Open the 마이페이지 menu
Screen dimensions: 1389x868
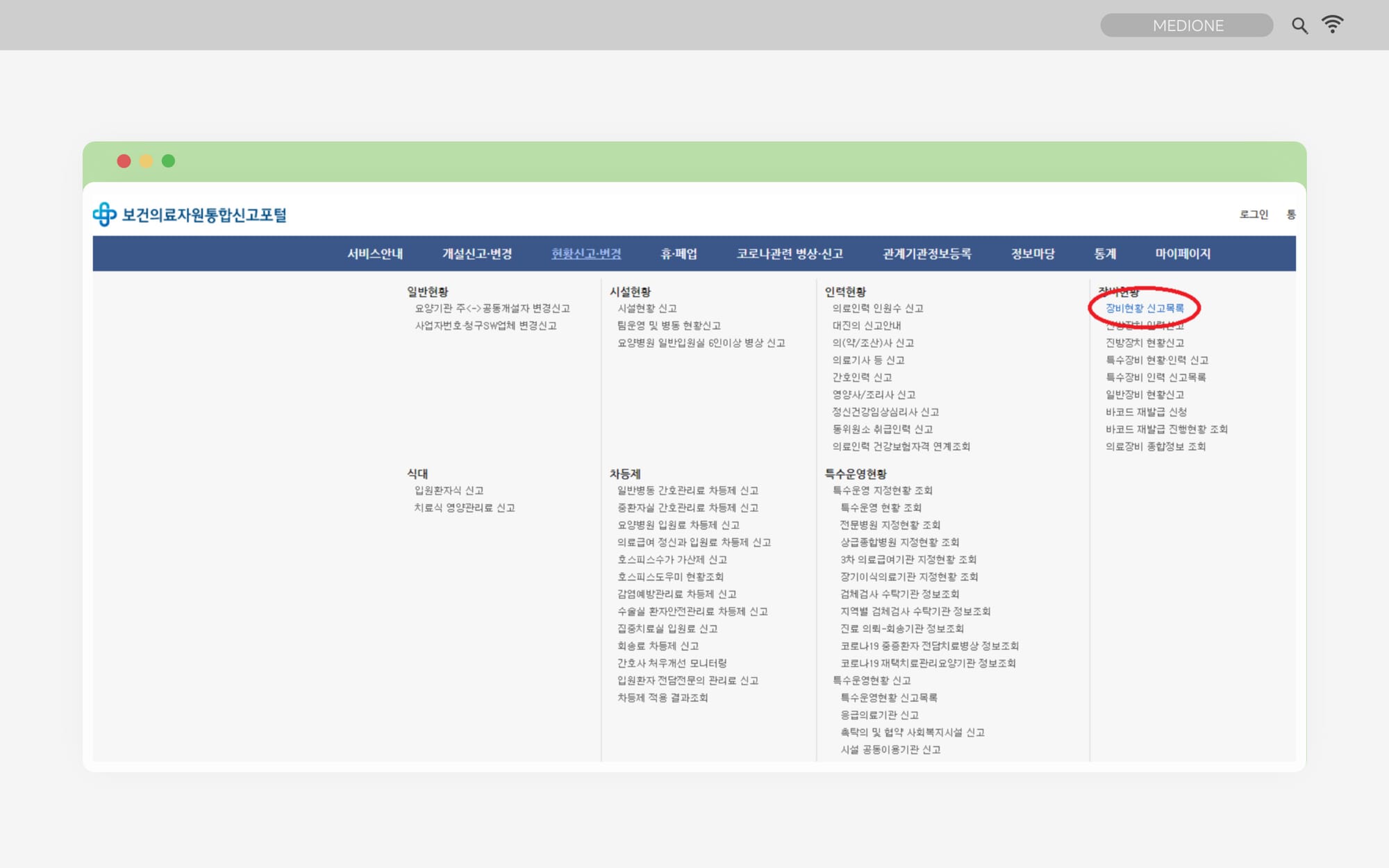point(1182,253)
